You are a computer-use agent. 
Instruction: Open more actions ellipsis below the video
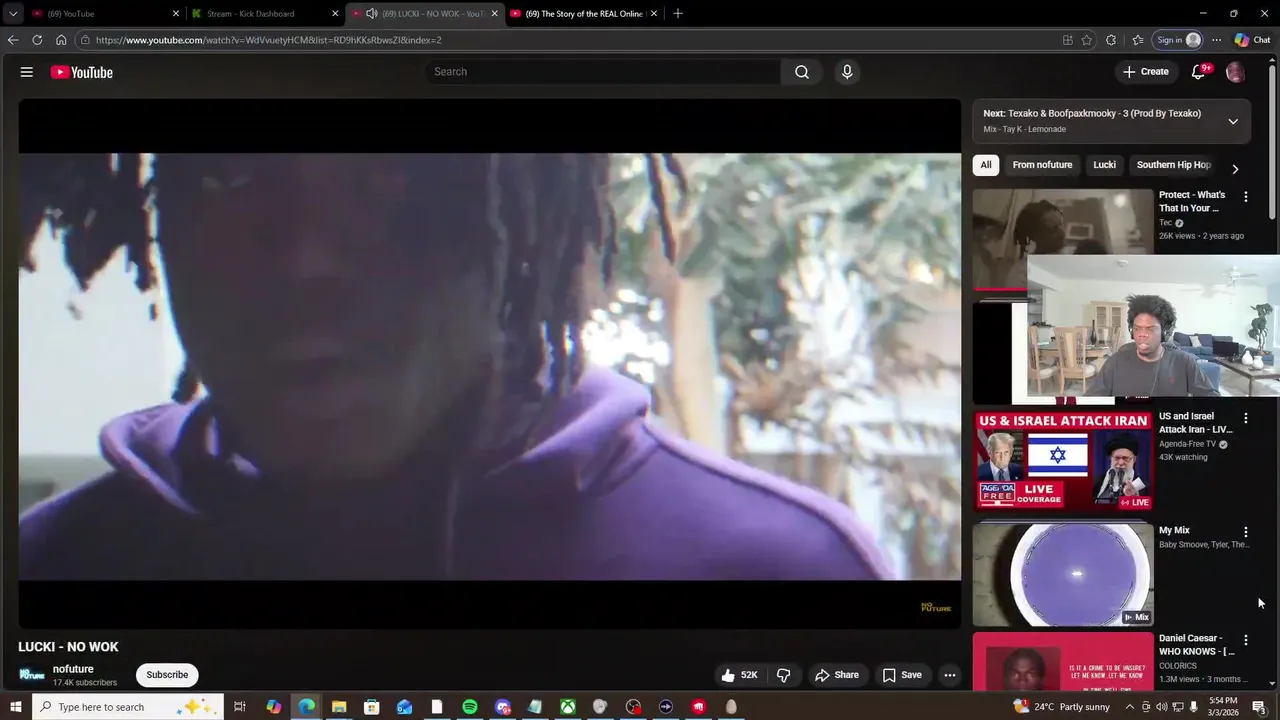tap(950, 675)
